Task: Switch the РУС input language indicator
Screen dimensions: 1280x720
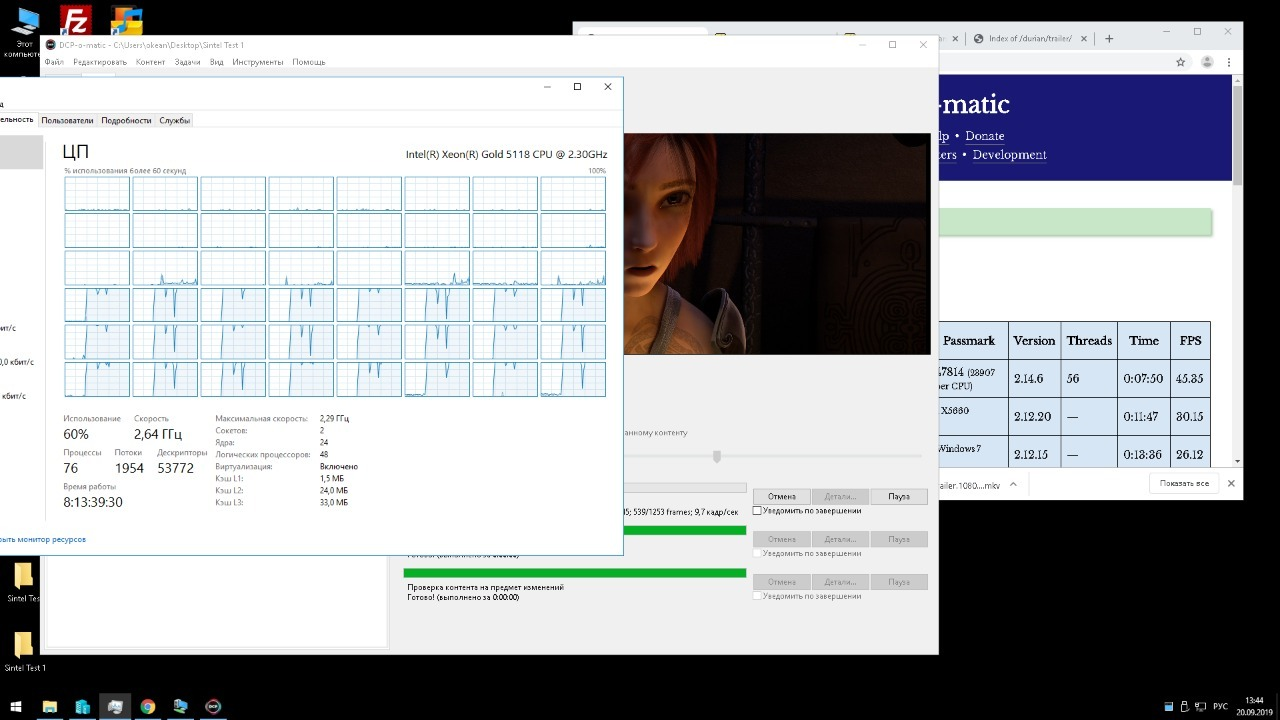Action: coord(1220,706)
